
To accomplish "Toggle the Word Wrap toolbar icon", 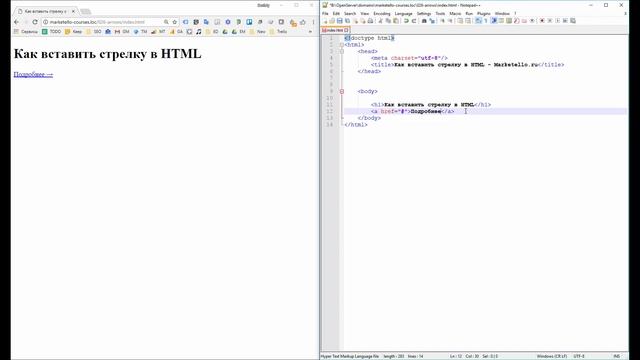I will point(478,21).
